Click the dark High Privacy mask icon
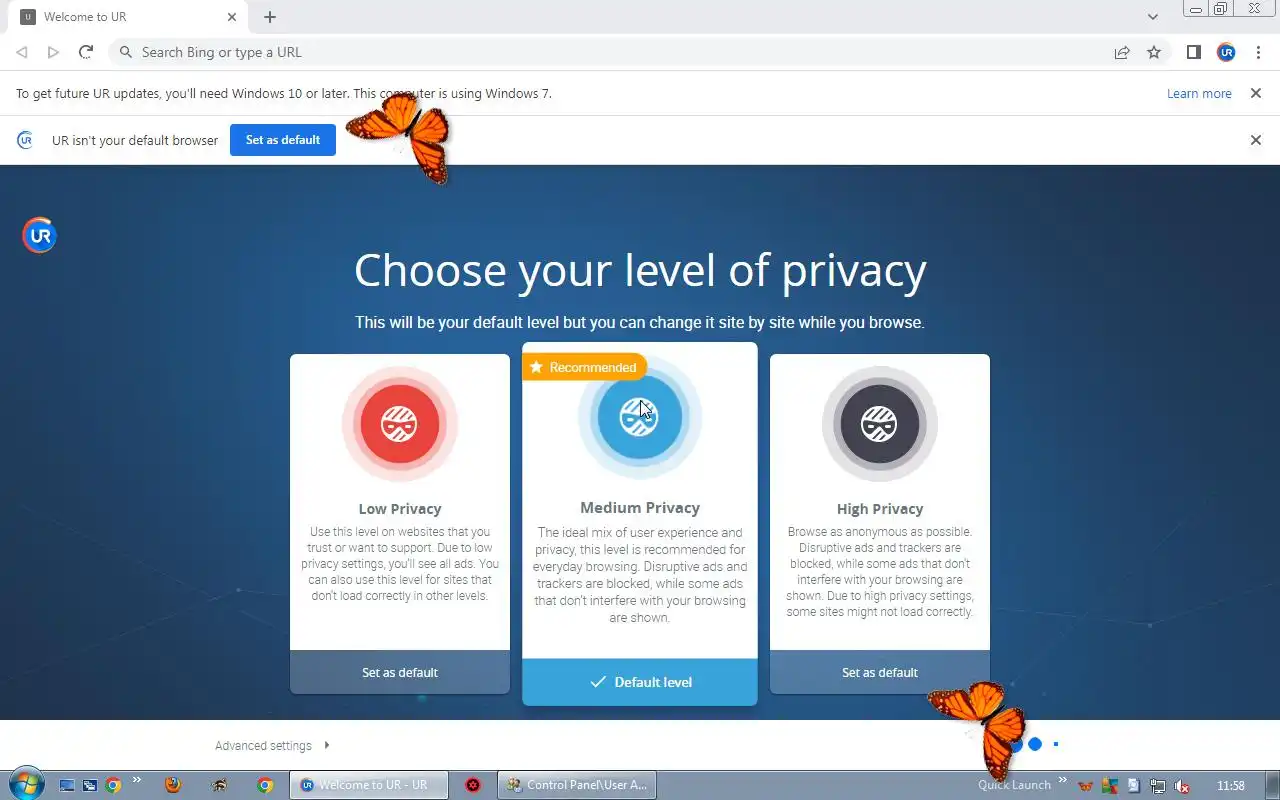Screen dimensions: 1280x800 [880, 424]
